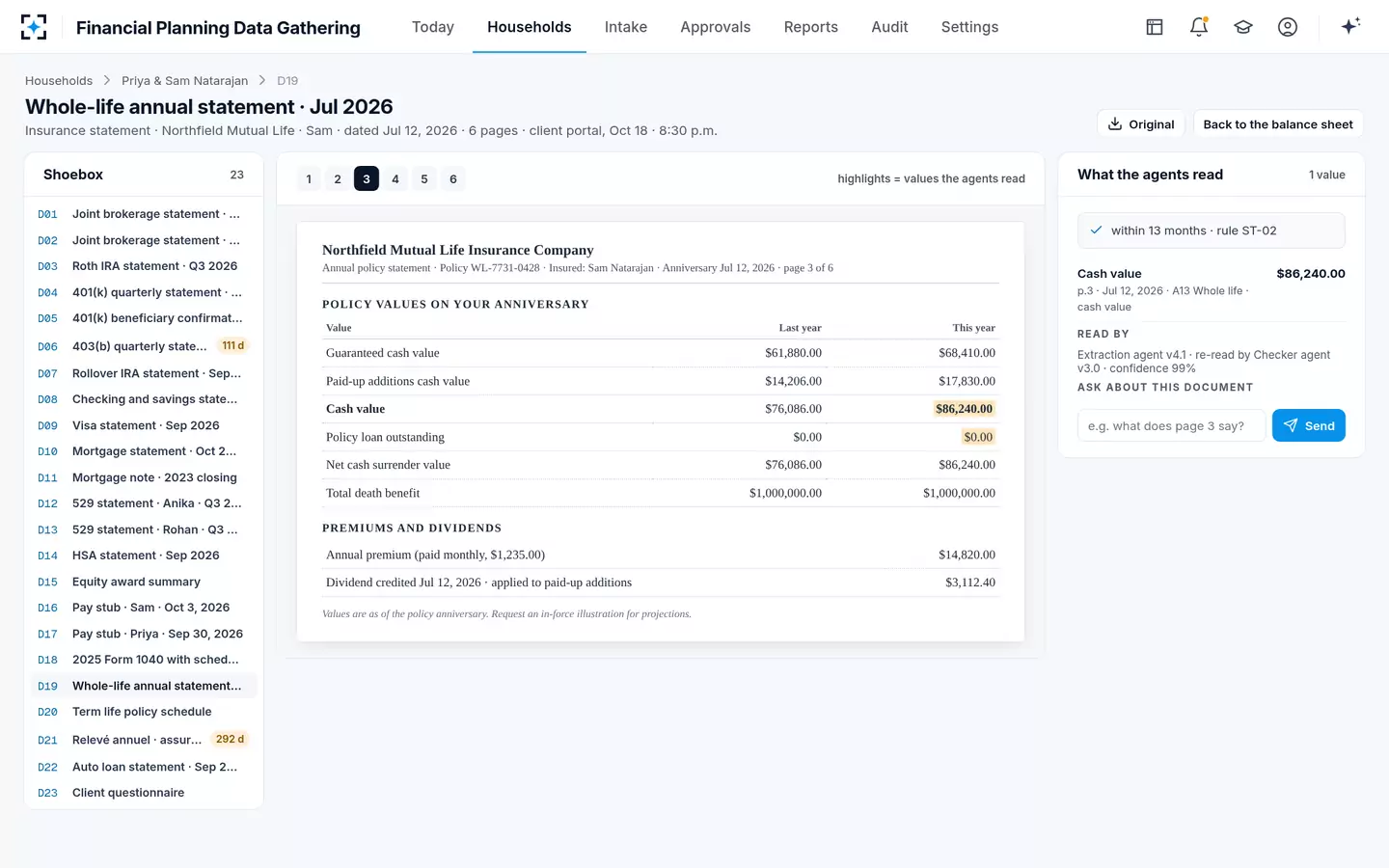The width and height of the screenshot is (1389, 868).
Task: Switch to the Reports tab
Action: click(x=811, y=27)
